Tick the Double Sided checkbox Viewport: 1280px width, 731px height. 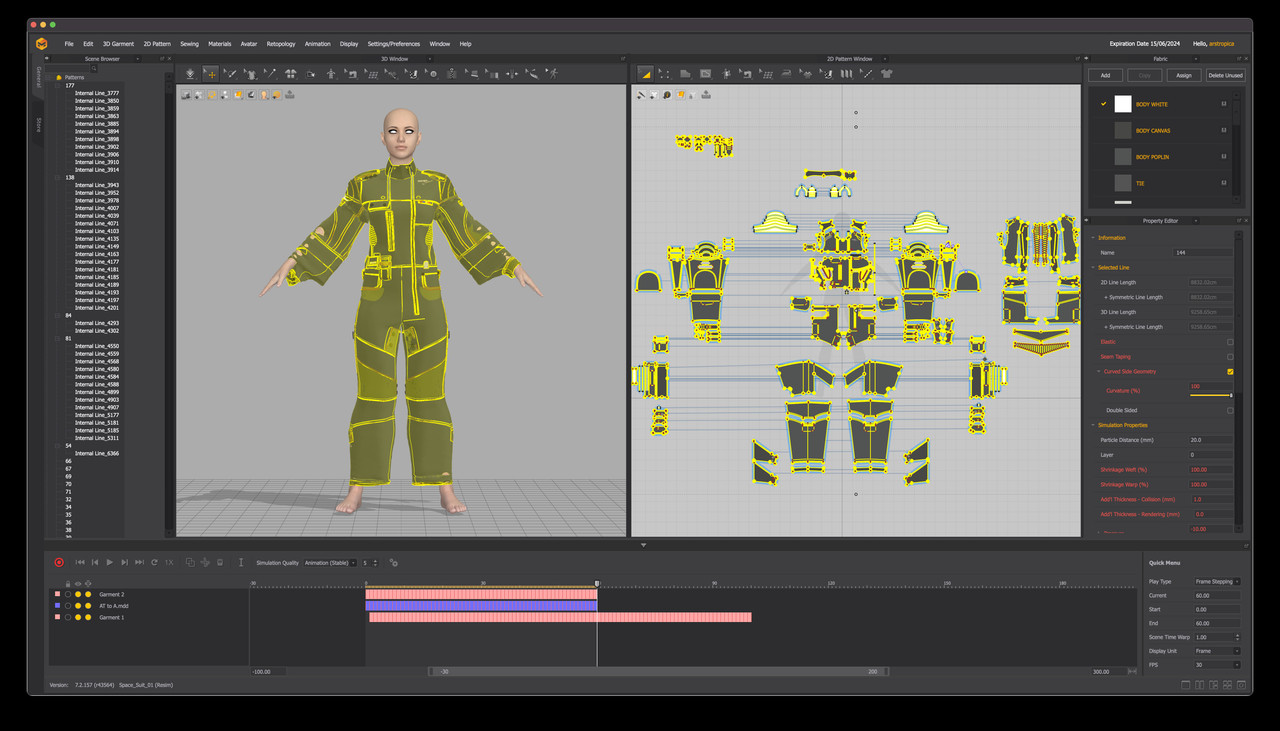tap(1230, 410)
